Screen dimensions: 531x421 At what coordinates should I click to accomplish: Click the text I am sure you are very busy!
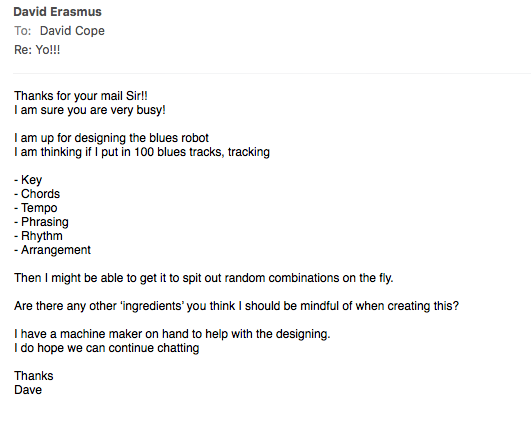click(x=90, y=110)
